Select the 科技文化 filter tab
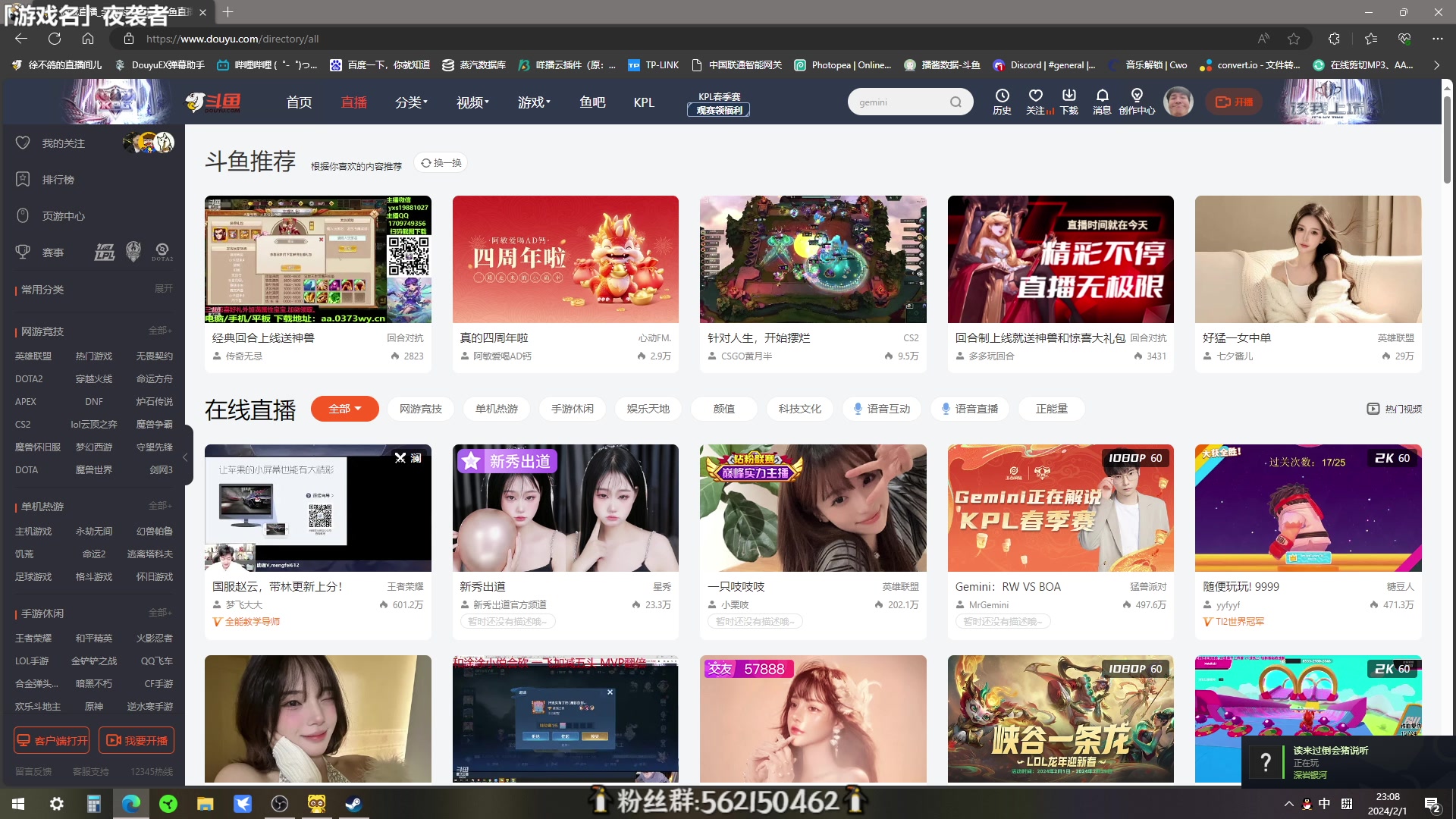This screenshot has height=819, width=1456. 799,409
